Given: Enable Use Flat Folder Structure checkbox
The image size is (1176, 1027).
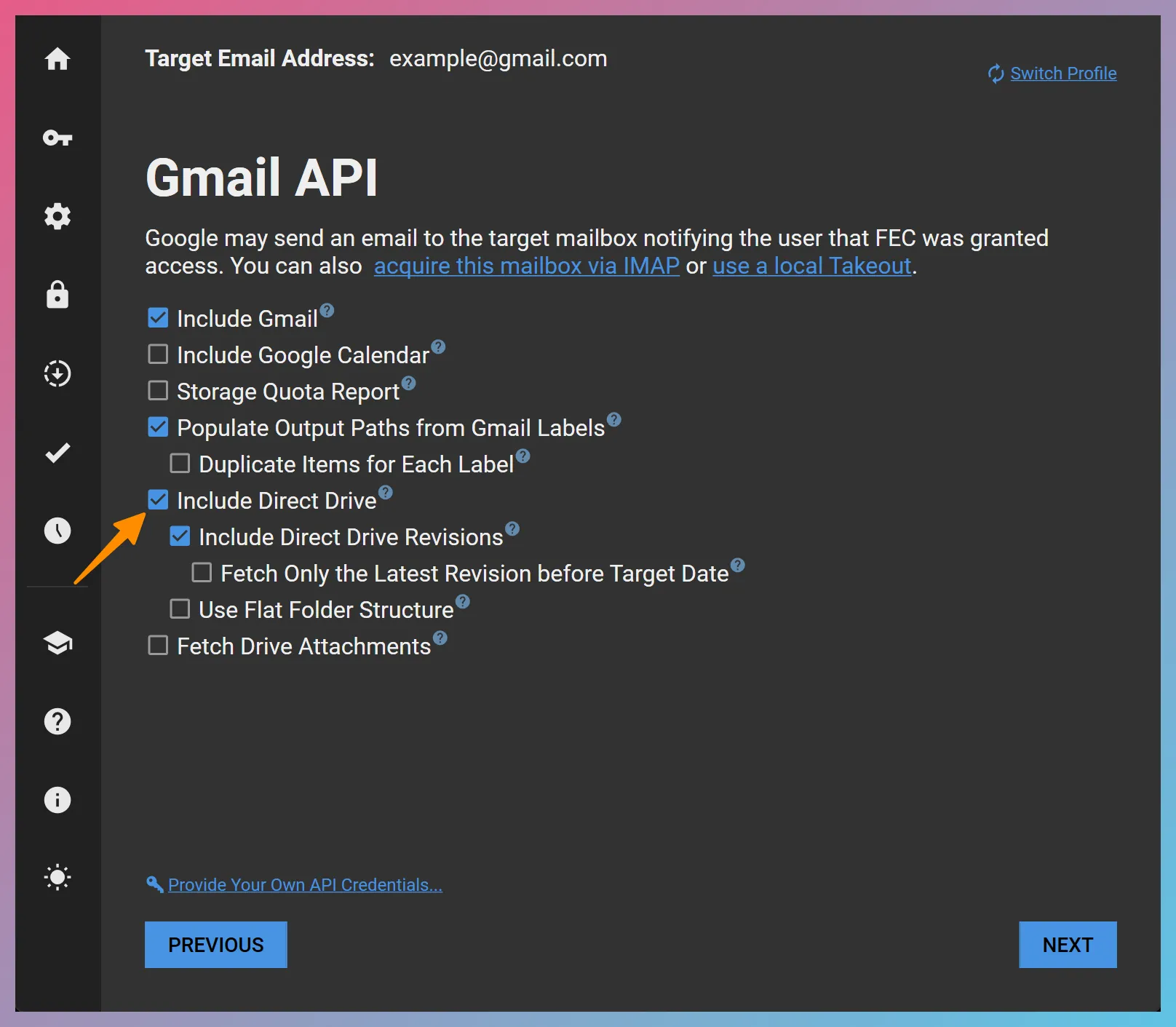Looking at the screenshot, I should (x=180, y=609).
